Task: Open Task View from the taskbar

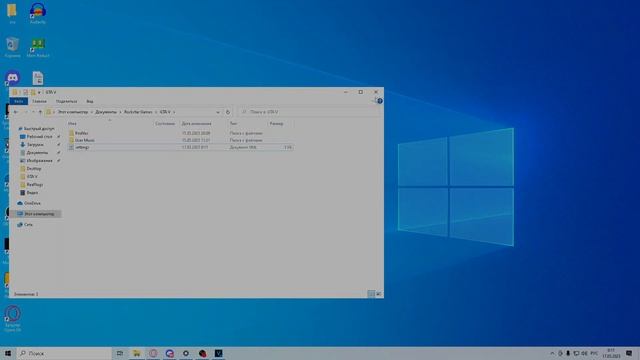Action: 120,353
